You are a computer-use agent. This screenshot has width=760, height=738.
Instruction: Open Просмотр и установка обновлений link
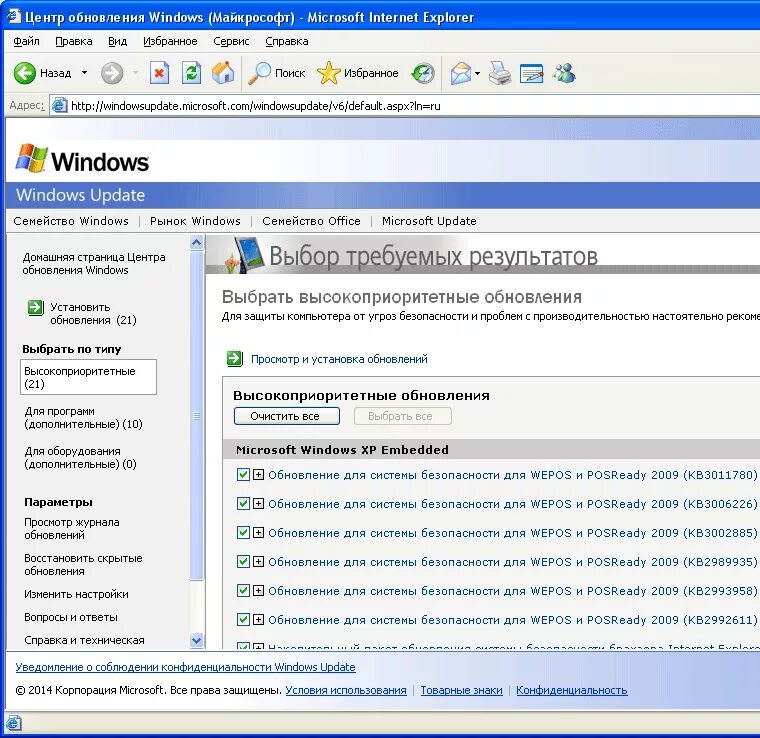click(339, 359)
